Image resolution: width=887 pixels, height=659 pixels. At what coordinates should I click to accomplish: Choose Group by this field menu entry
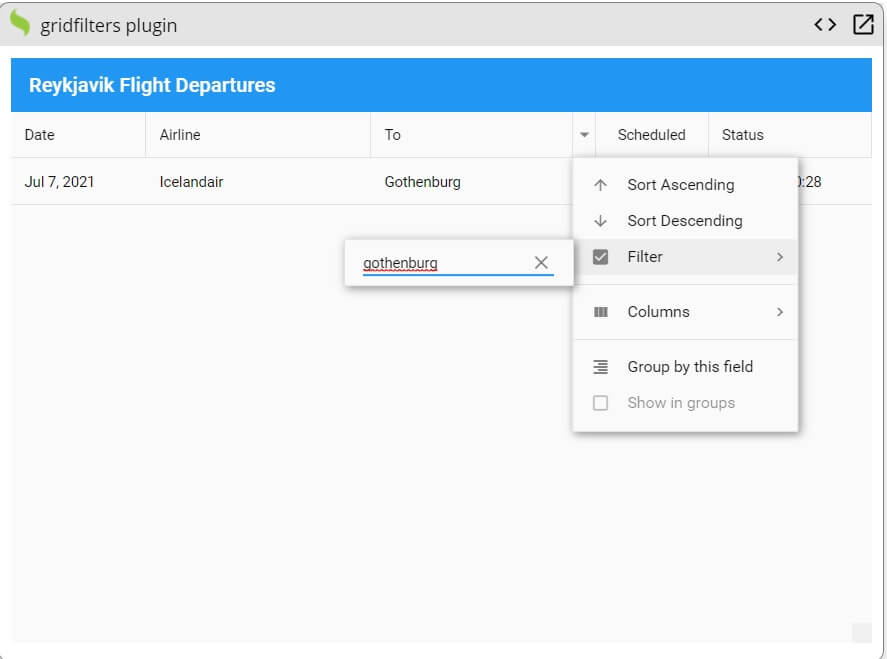[x=689, y=367]
